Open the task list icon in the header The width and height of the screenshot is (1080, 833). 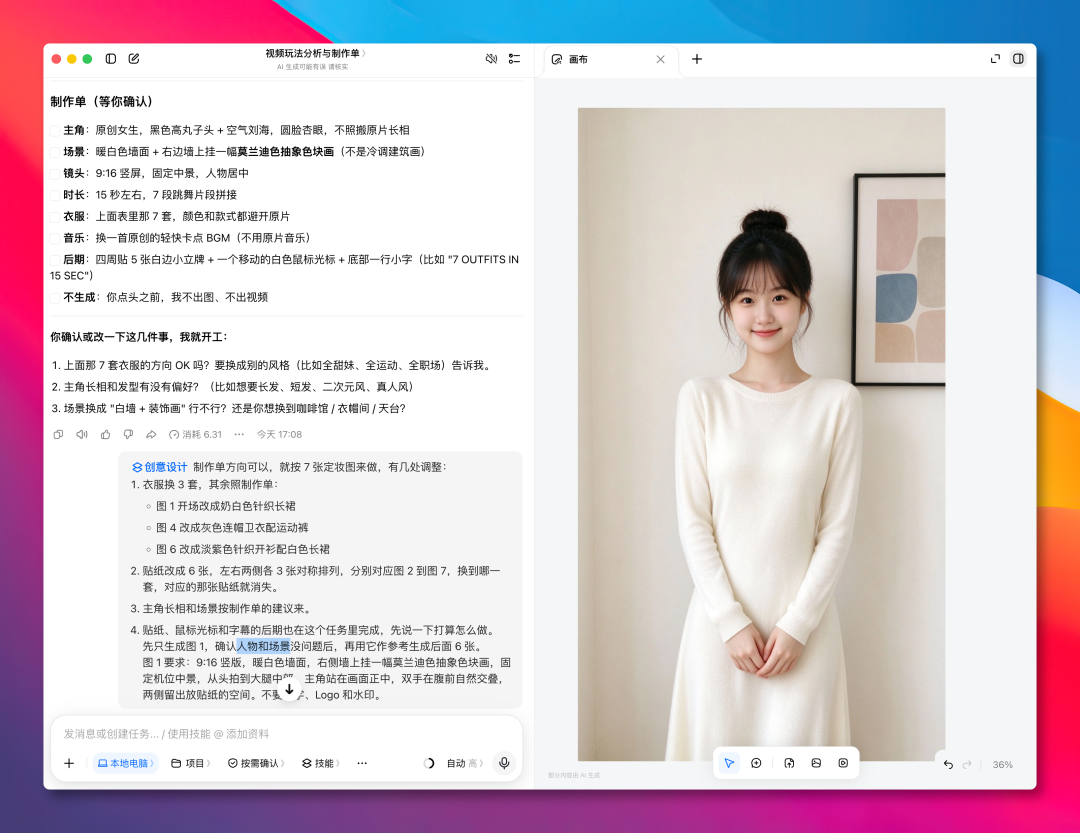click(514, 59)
